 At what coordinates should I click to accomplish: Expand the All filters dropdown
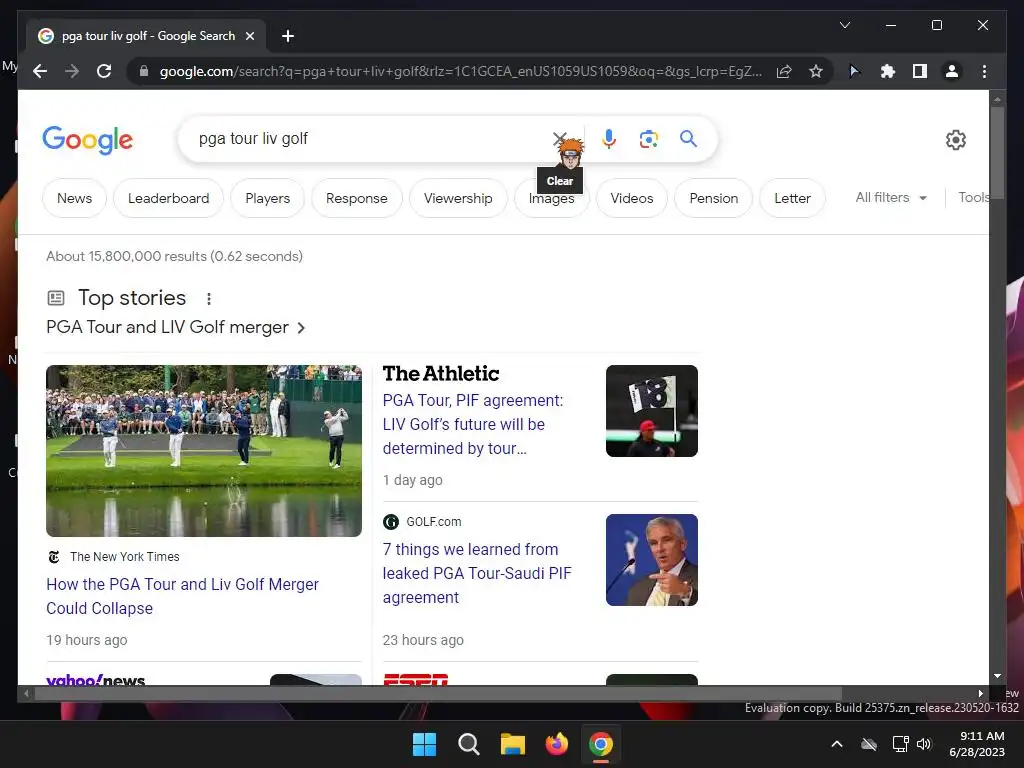(x=891, y=197)
